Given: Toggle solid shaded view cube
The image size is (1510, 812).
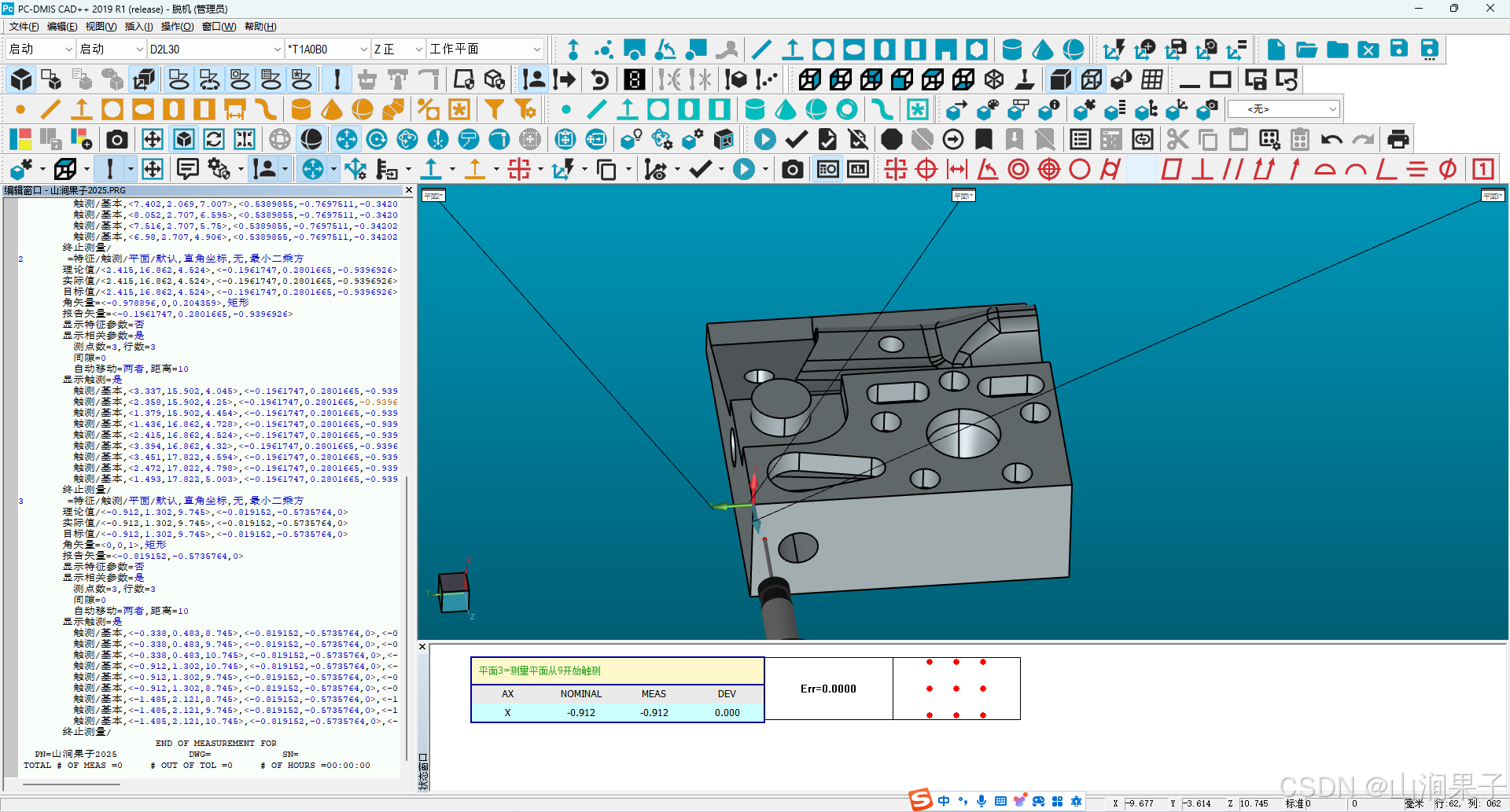Looking at the screenshot, I should (1060, 79).
